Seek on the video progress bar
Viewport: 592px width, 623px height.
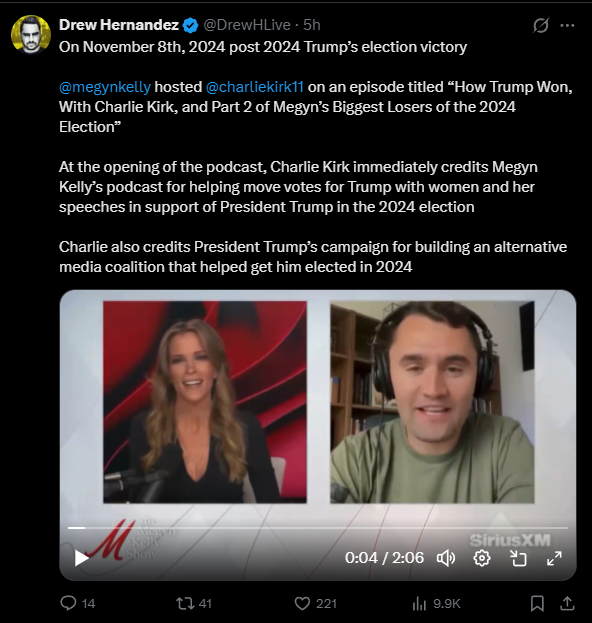[x=317, y=528]
